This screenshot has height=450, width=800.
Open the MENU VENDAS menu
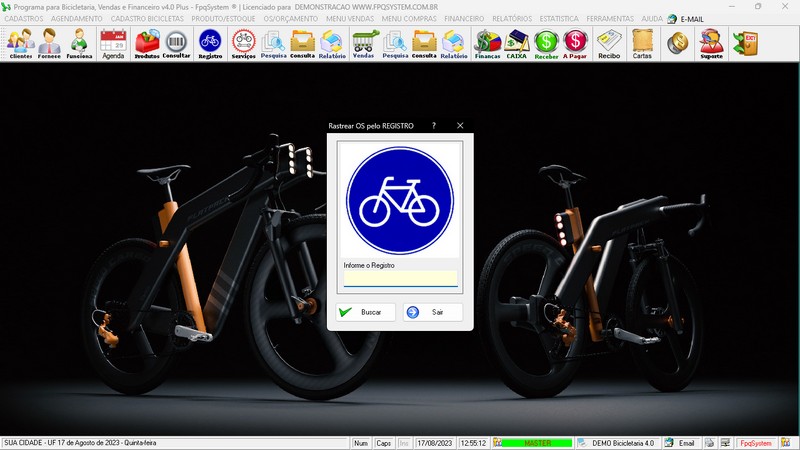(350, 19)
